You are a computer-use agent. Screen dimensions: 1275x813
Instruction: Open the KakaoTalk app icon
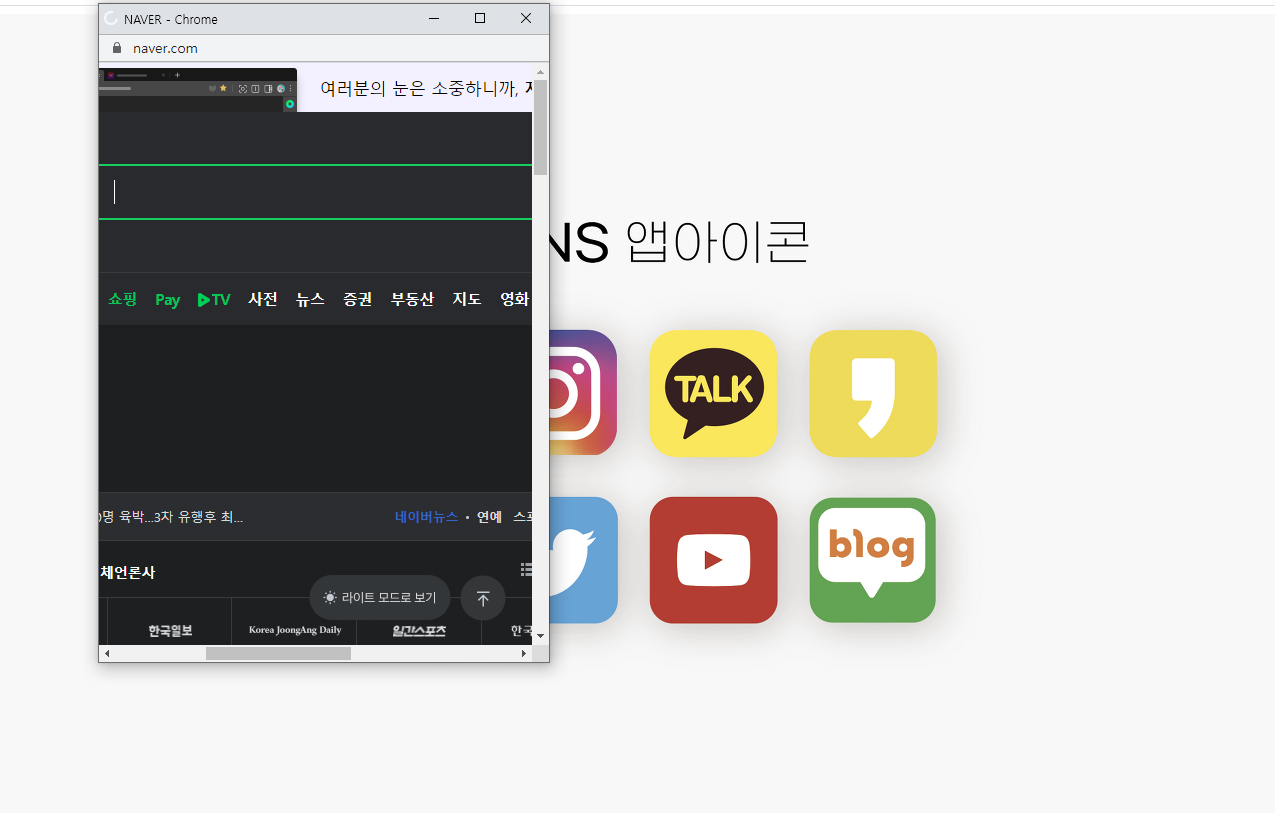tap(713, 393)
